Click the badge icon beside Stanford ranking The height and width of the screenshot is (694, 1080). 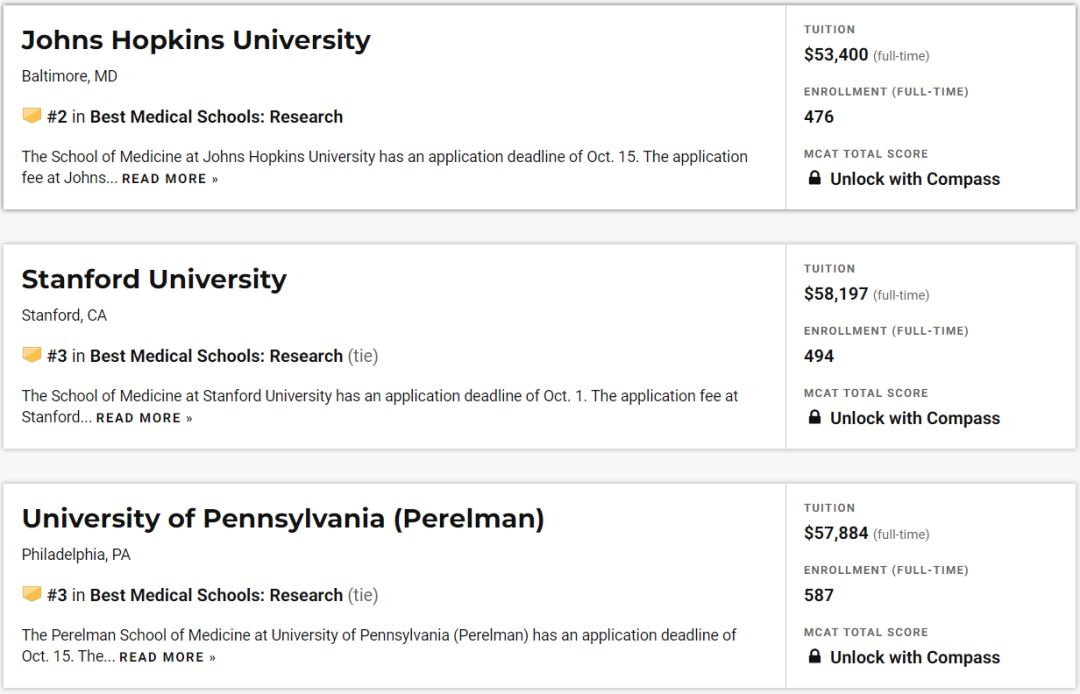pyautogui.click(x=32, y=355)
